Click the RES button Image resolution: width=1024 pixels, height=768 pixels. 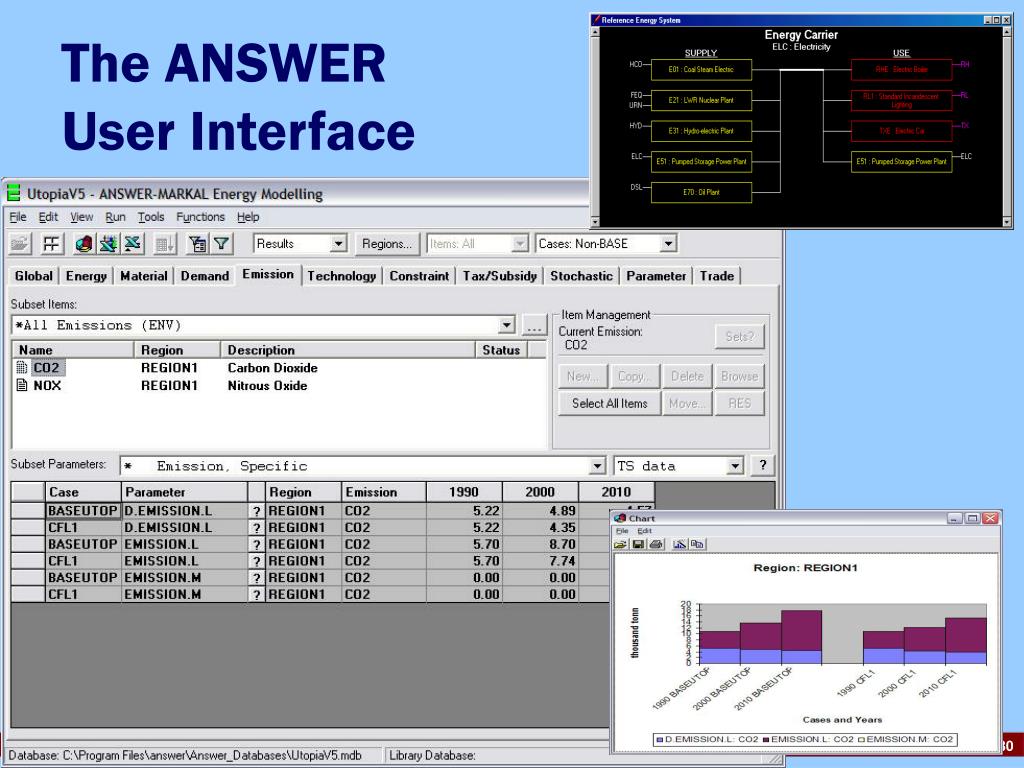[739, 404]
